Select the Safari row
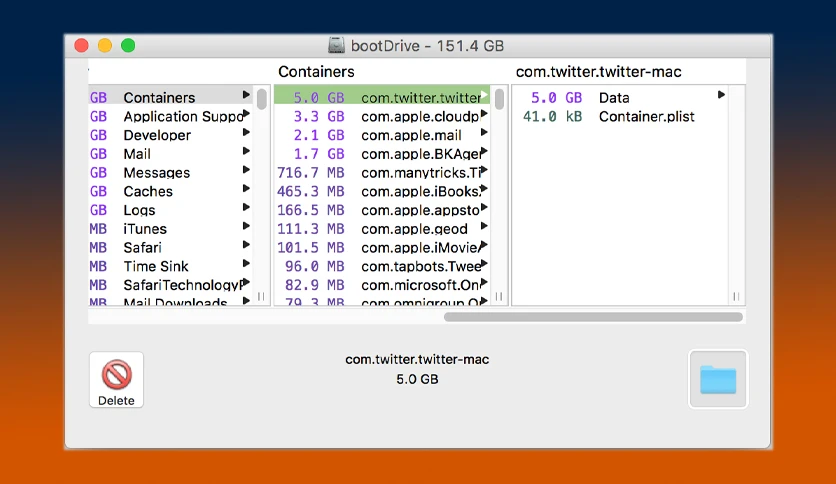The image size is (836, 484). (171, 247)
